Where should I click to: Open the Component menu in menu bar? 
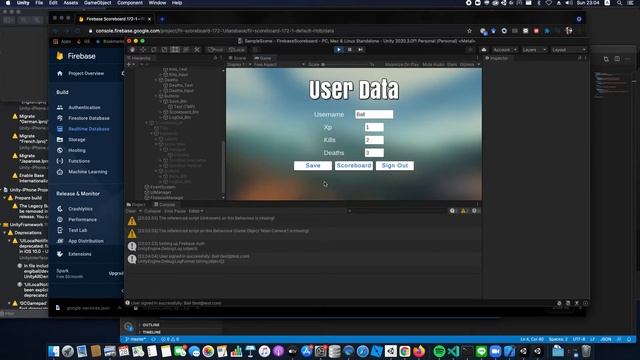click(130, 3)
